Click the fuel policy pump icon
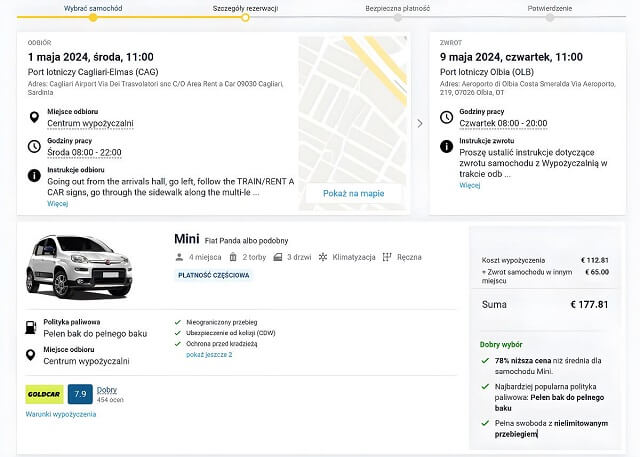Screen dimensions: 640x457 click(35, 326)
